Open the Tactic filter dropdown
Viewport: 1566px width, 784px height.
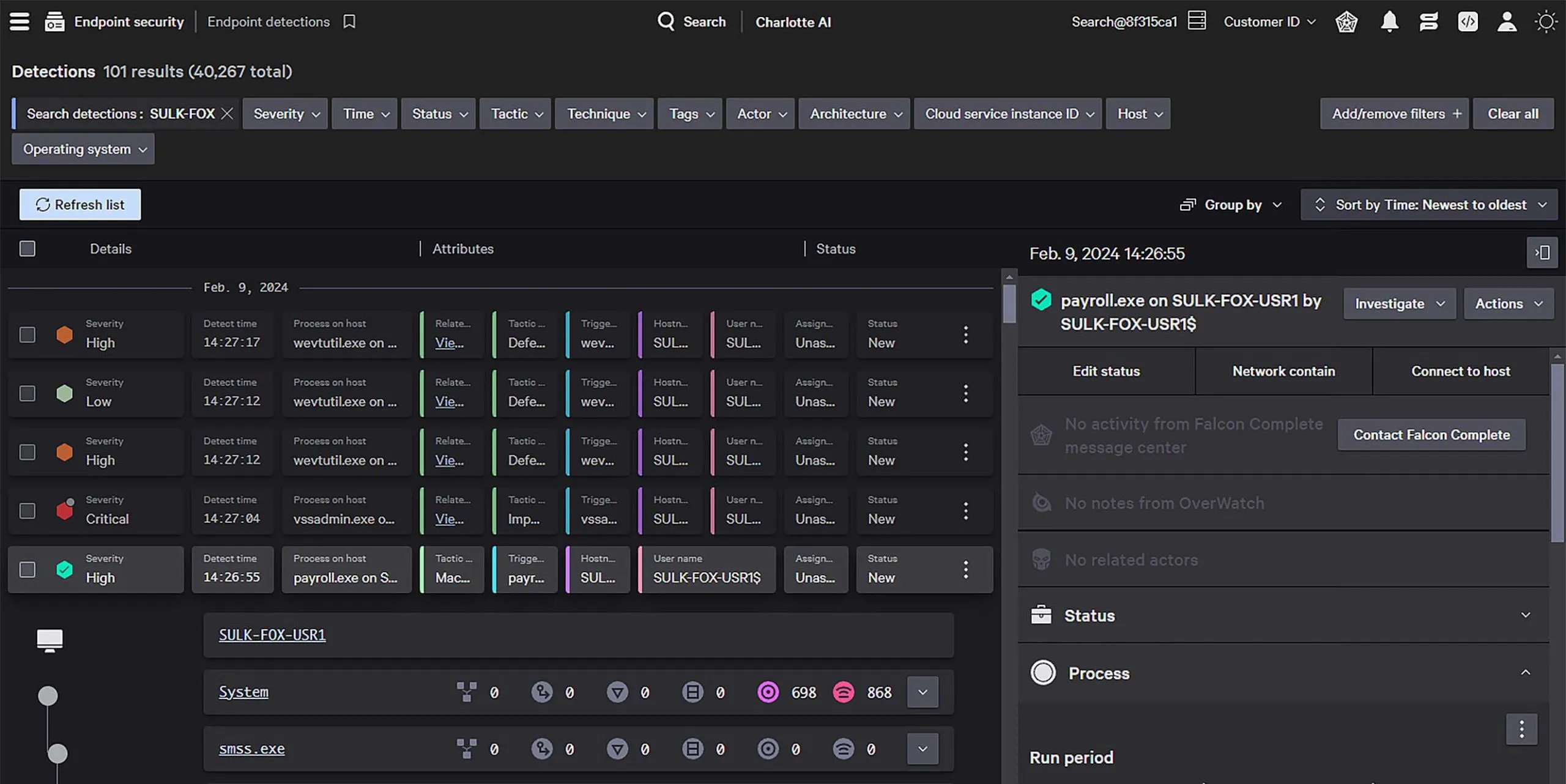(x=516, y=114)
